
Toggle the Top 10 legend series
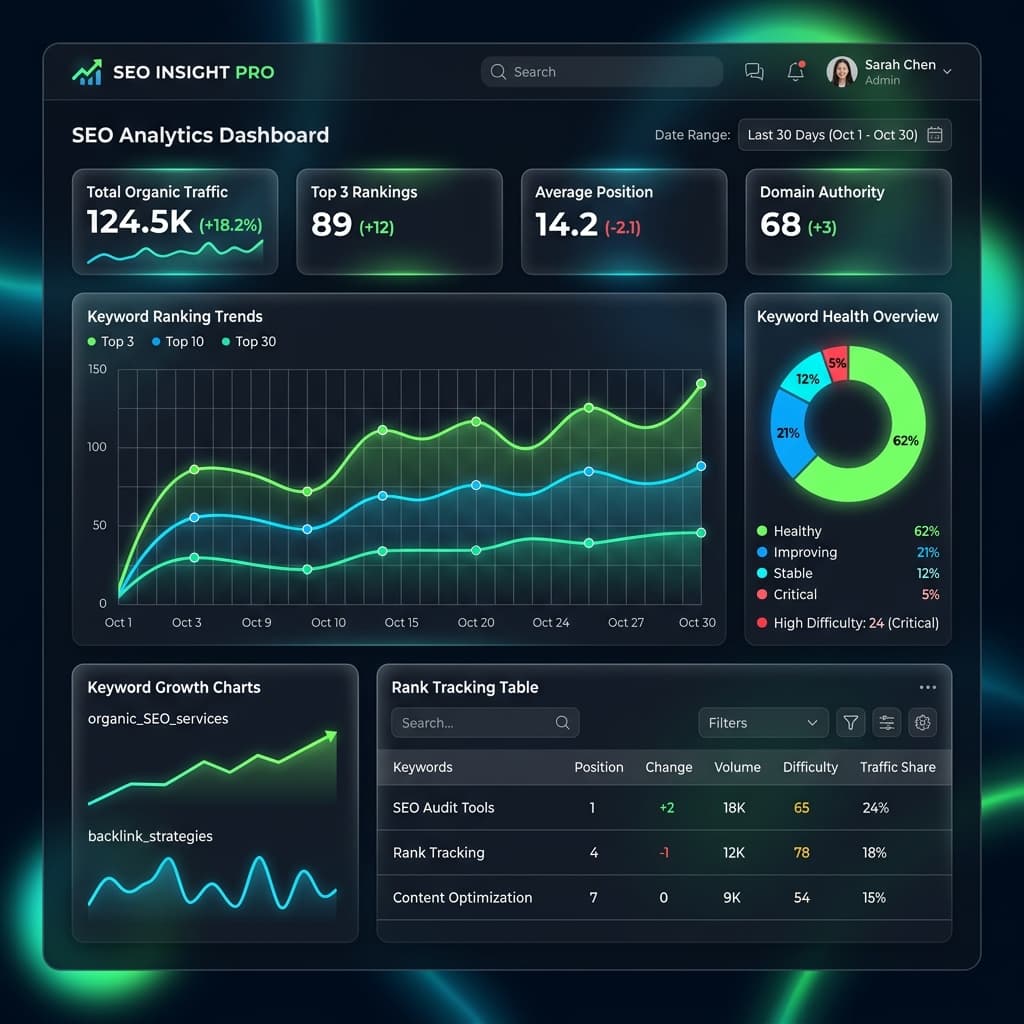point(177,342)
